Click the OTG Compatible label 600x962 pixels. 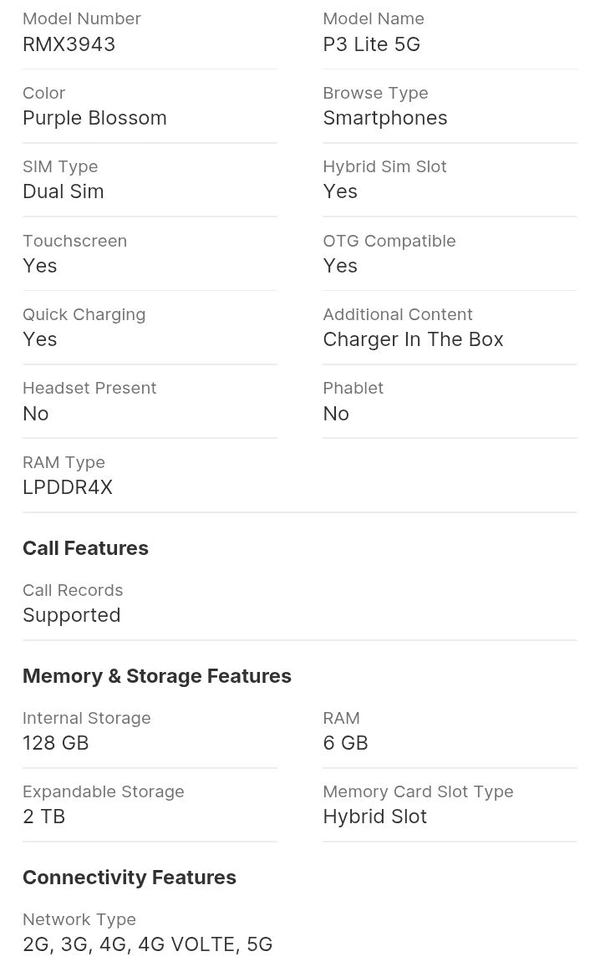[389, 241]
